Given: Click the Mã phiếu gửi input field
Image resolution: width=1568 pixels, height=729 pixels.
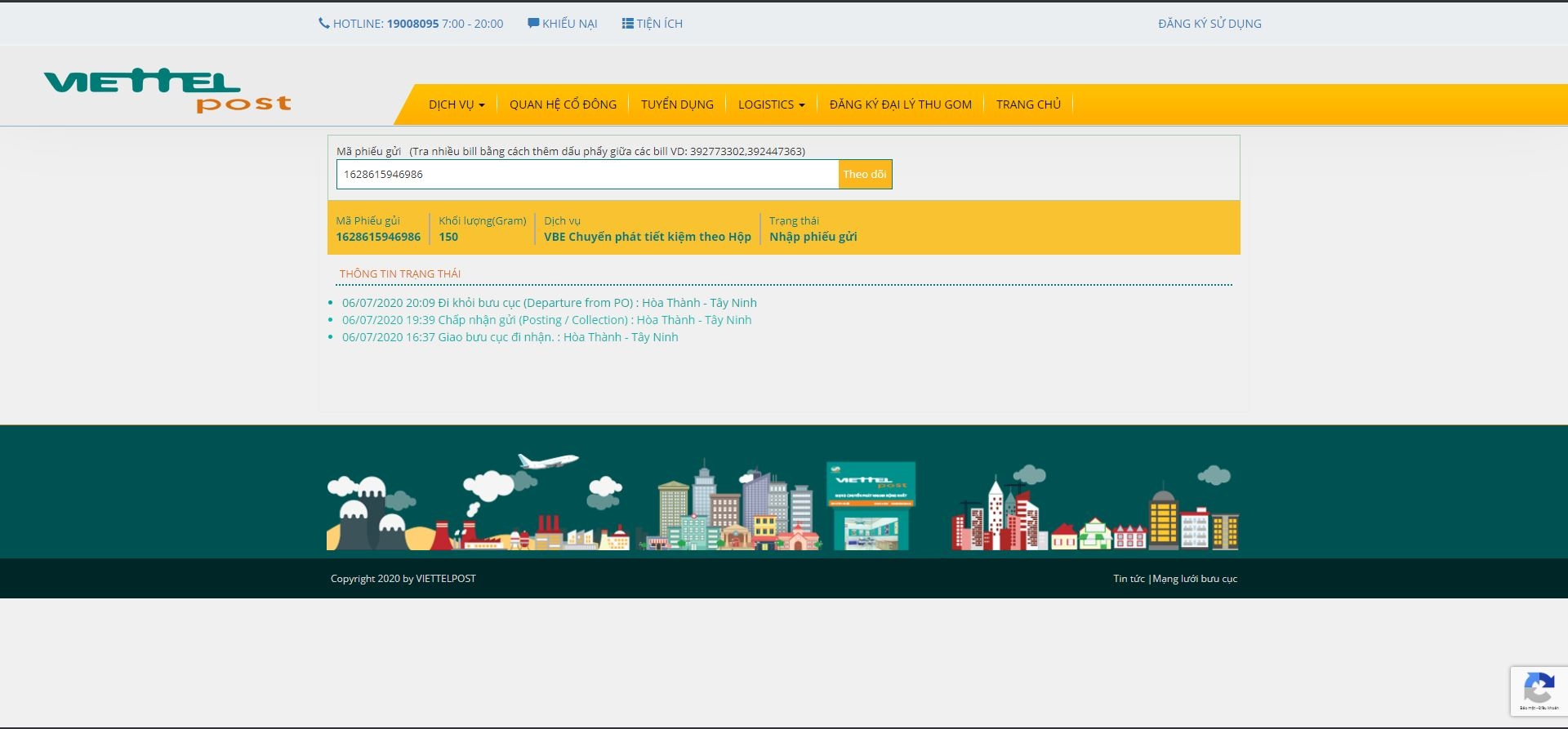Looking at the screenshot, I should 587,174.
